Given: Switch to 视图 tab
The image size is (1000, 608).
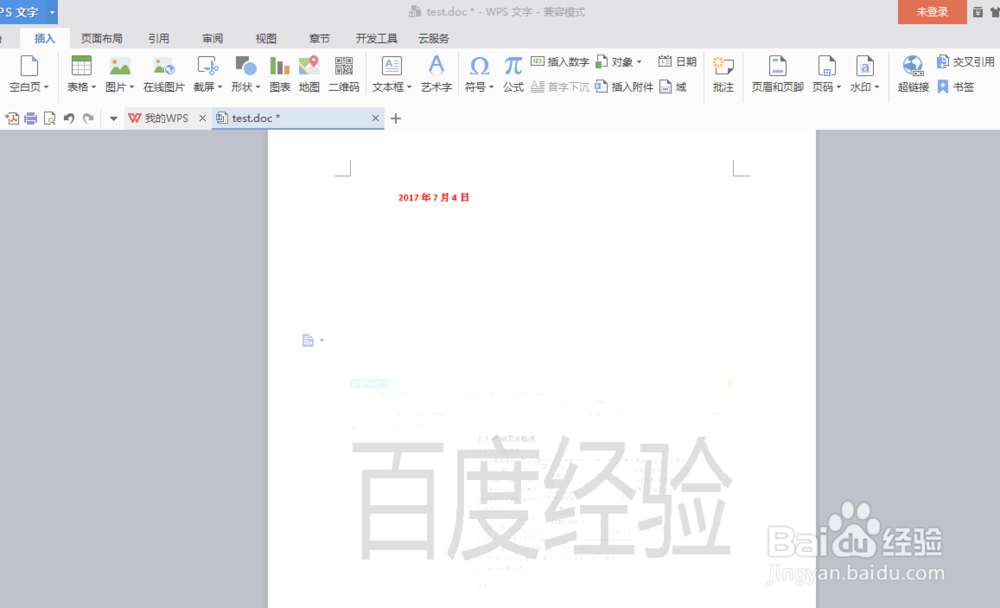Looking at the screenshot, I should click(266, 38).
